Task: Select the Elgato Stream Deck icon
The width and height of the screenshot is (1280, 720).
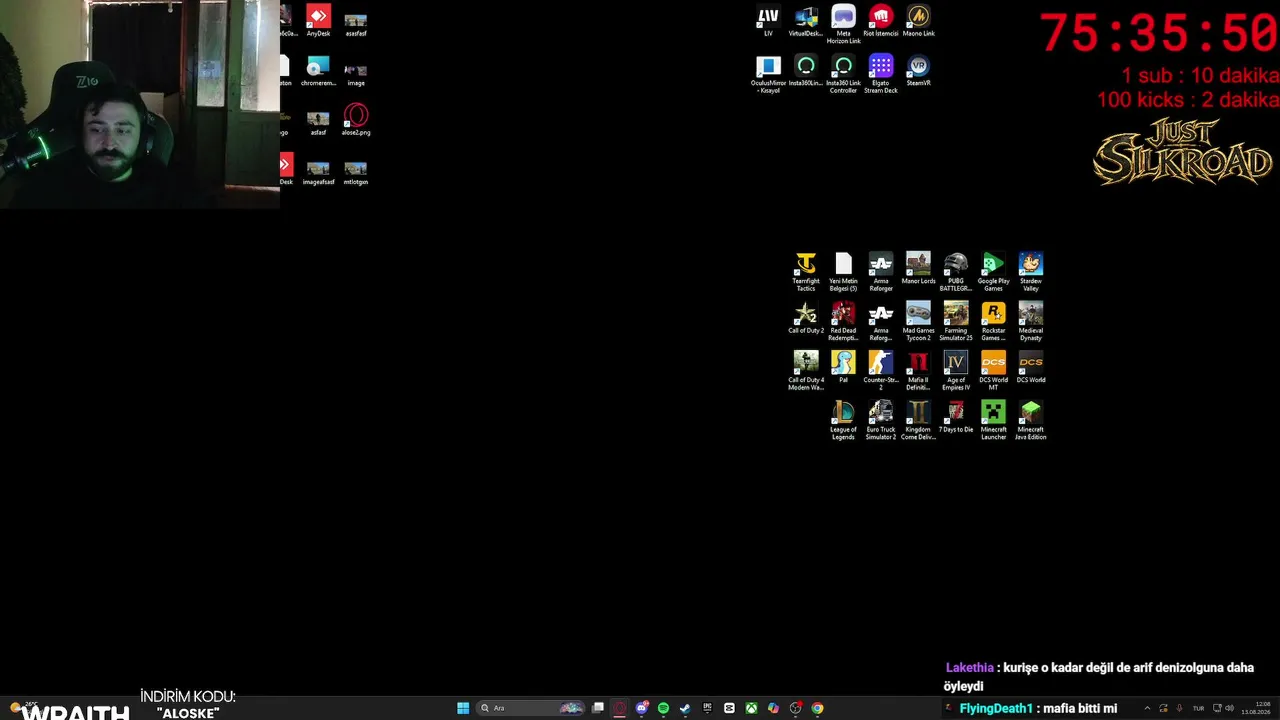Action: 881,74
